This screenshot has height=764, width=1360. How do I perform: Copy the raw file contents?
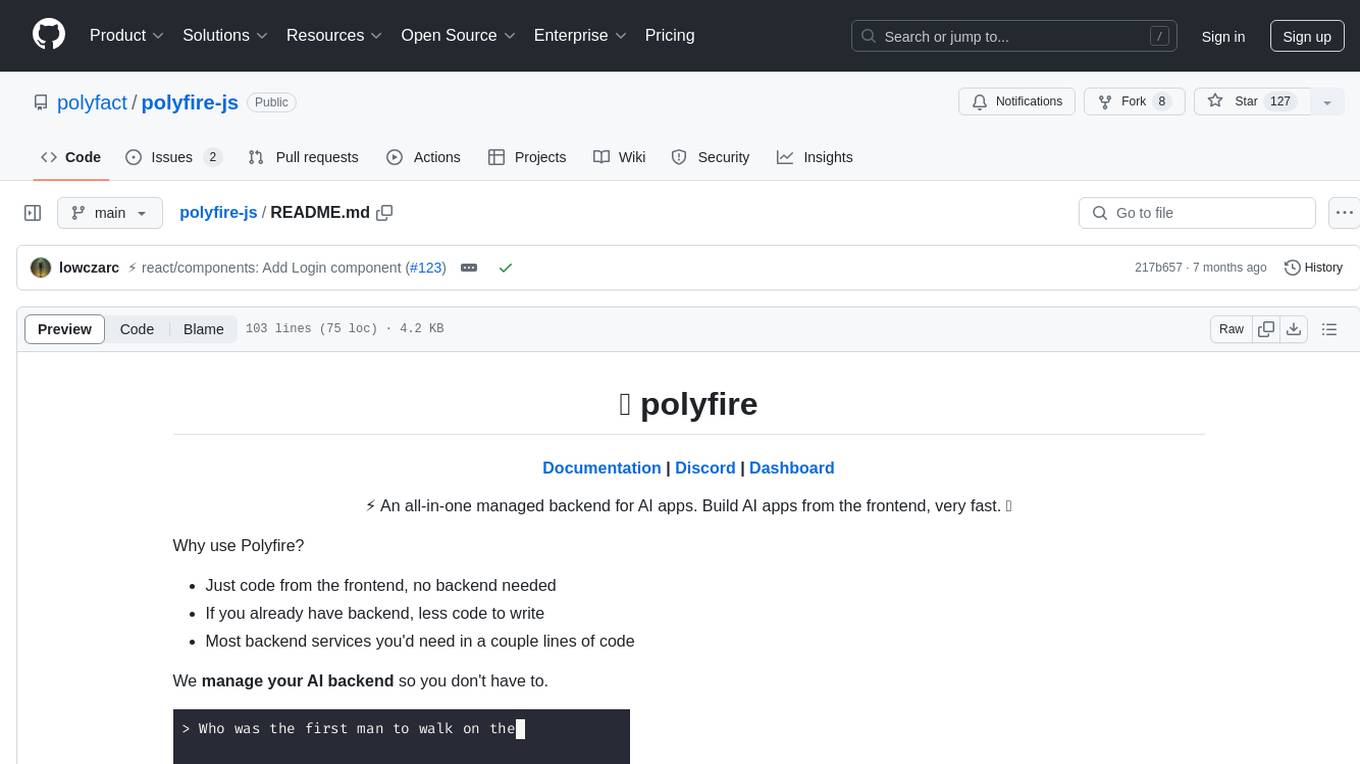1266,329
